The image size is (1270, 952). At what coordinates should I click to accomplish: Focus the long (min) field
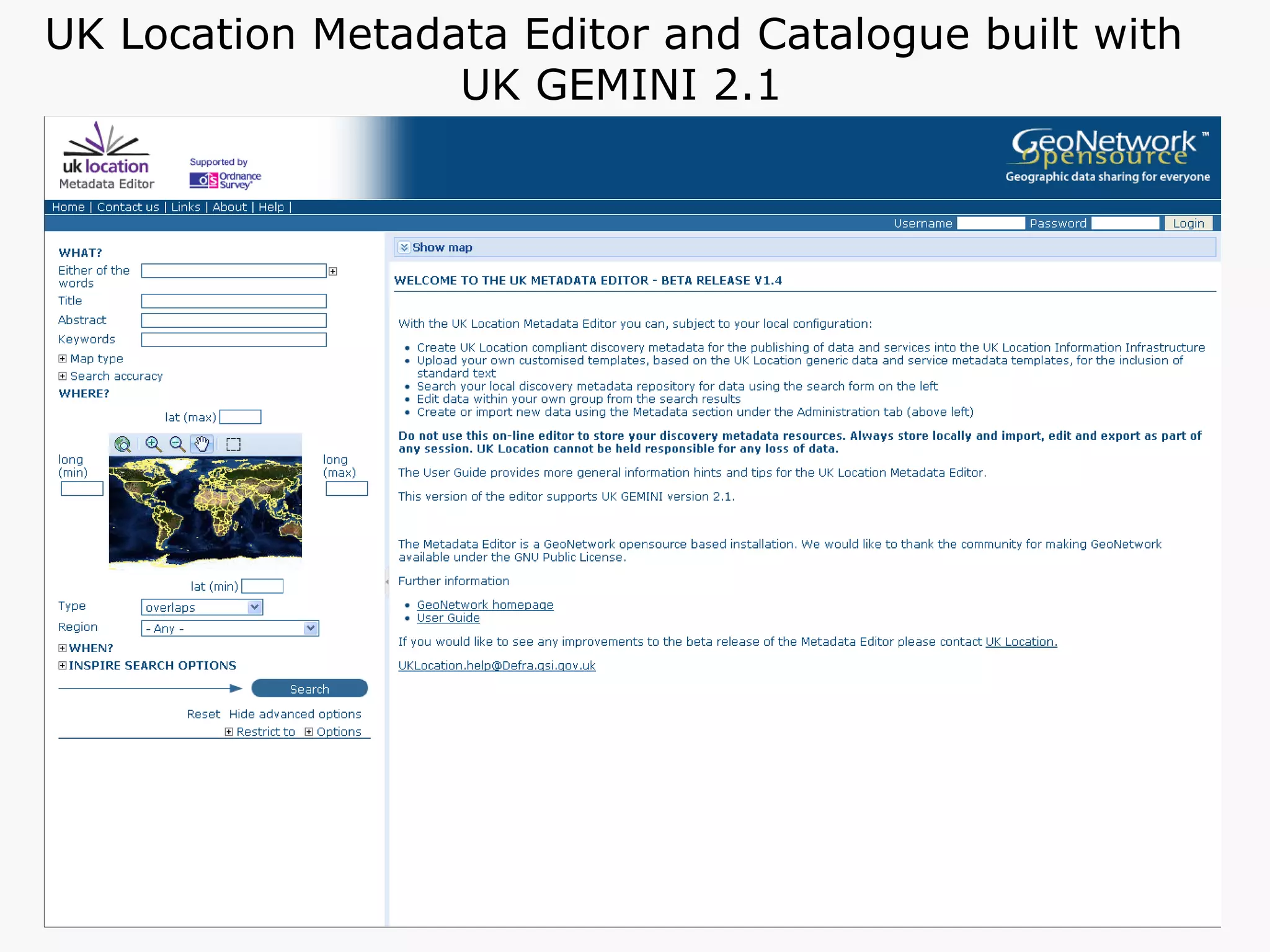coord(82,489)
